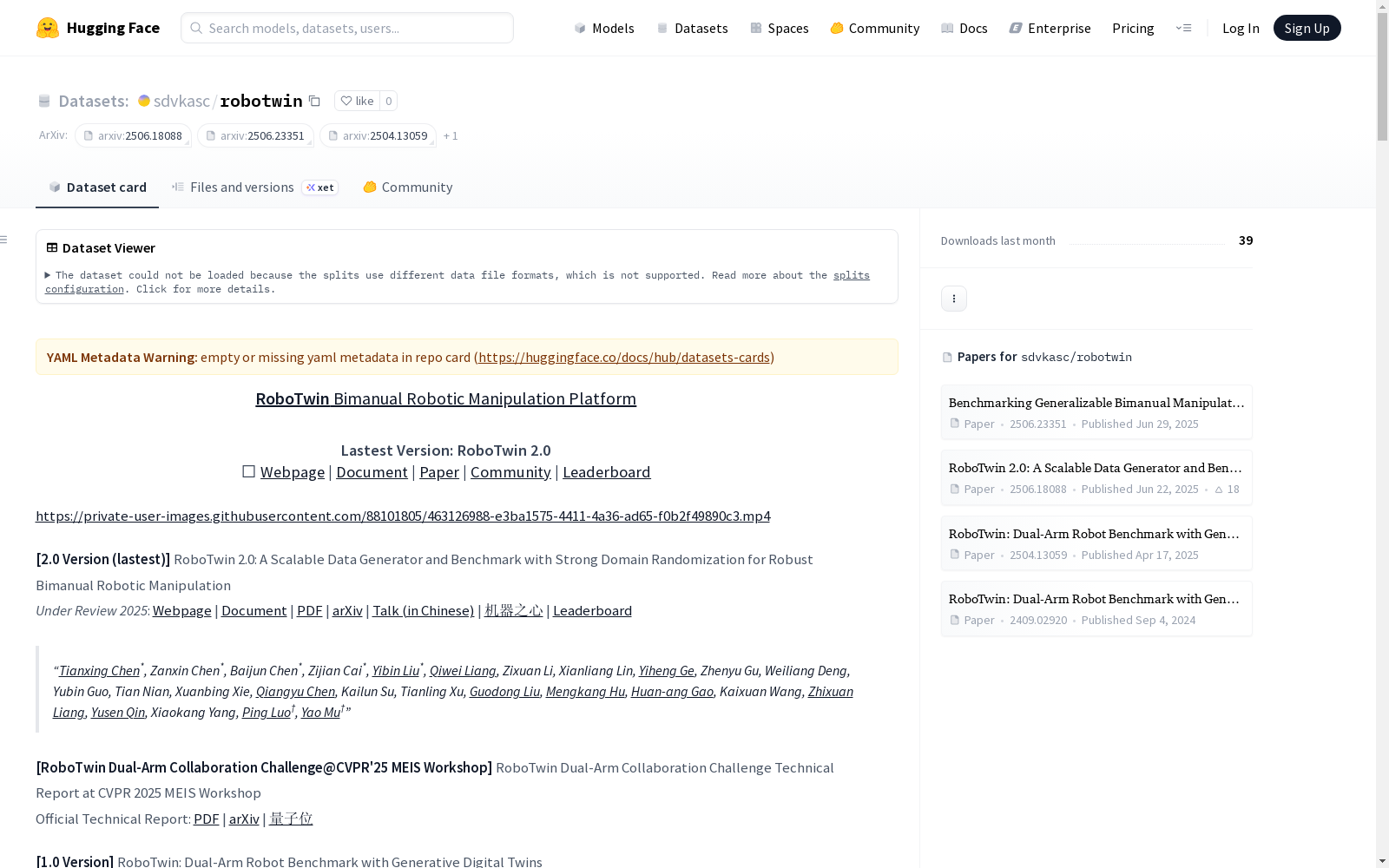This screenshot has height=868, width=1389.
Task: Click the page vertical scrollbar
Action: [1382, 78]
